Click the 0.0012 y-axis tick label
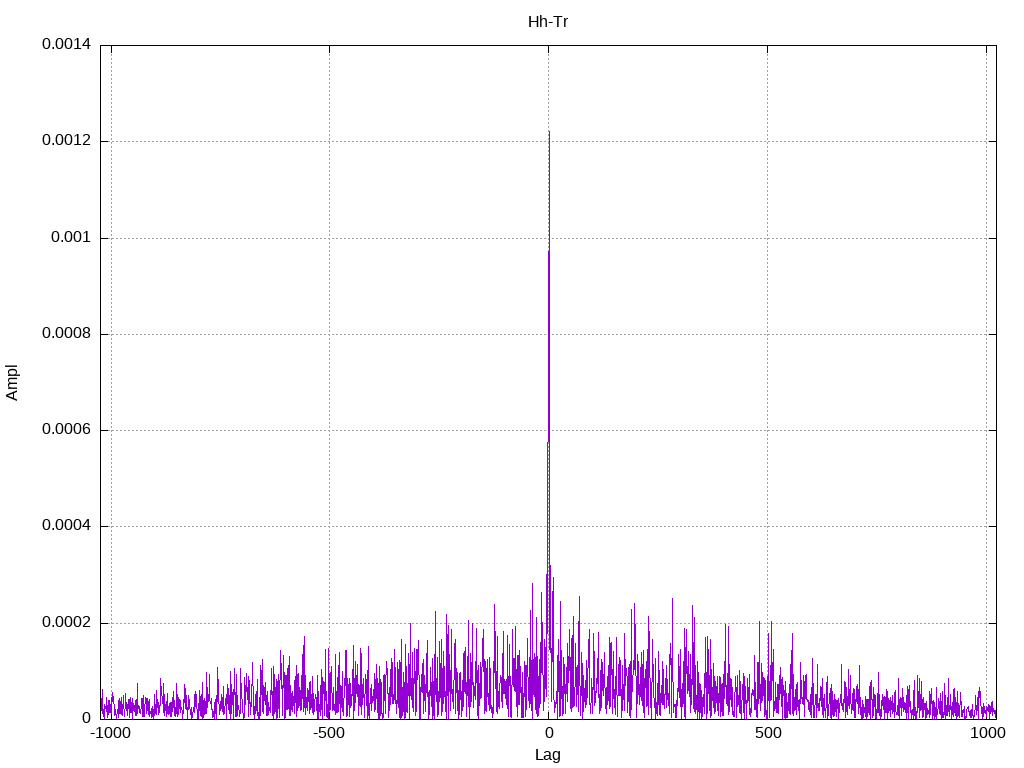 67,140
